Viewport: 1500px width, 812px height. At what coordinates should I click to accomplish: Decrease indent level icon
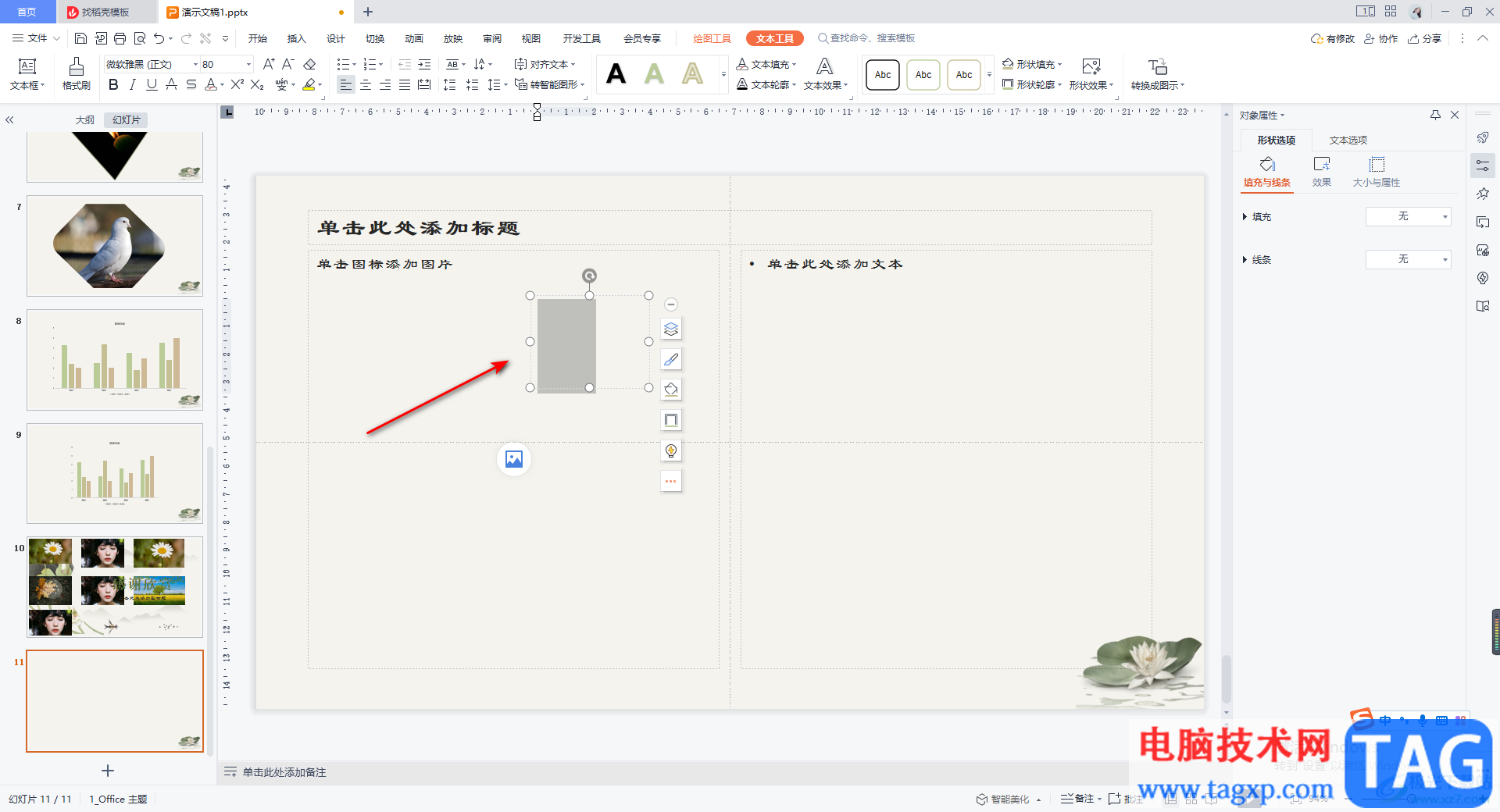coord(405,64)
